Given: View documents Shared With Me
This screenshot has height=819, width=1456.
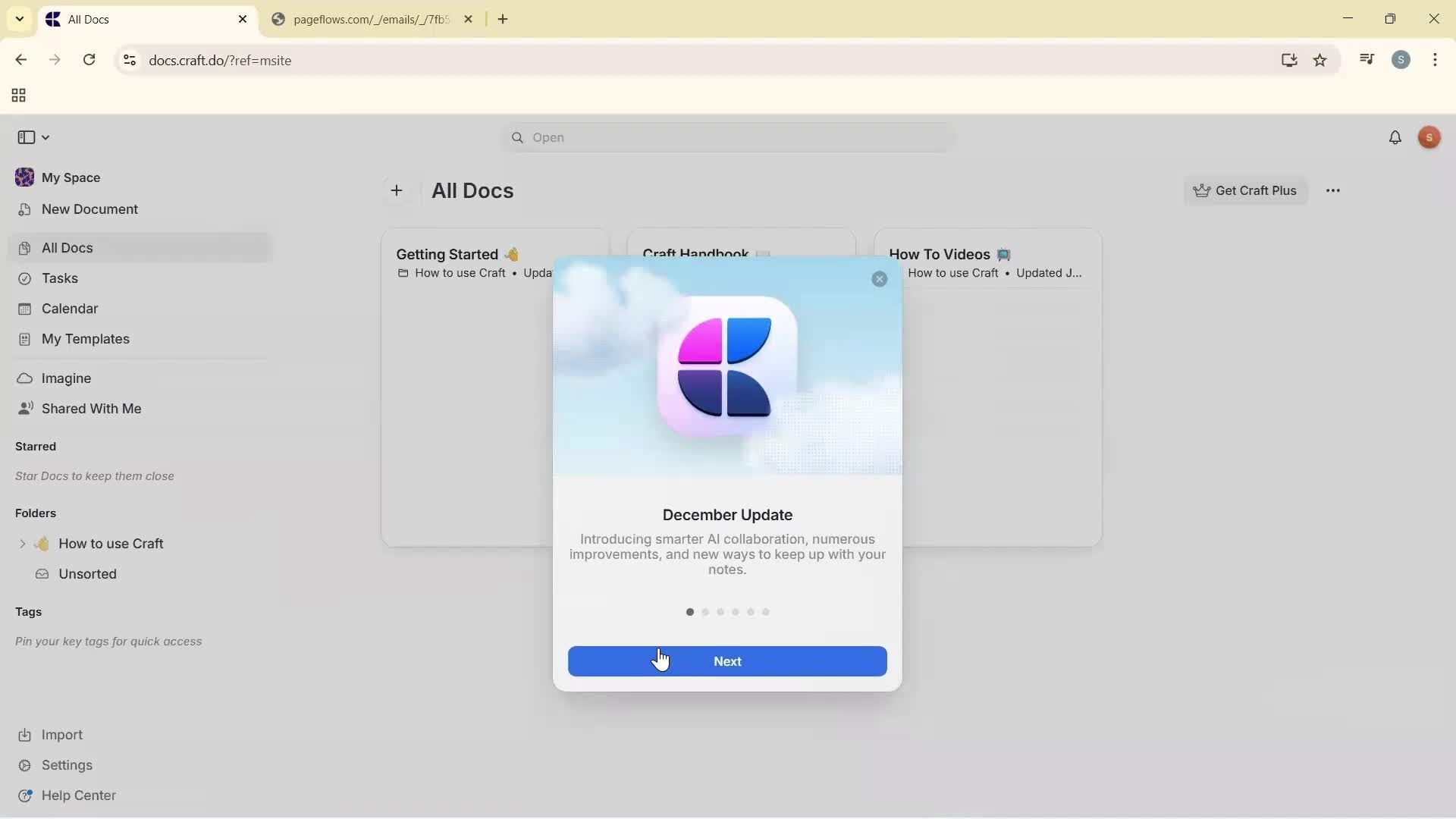Looking at the screenshot, I should click(91, 409).
